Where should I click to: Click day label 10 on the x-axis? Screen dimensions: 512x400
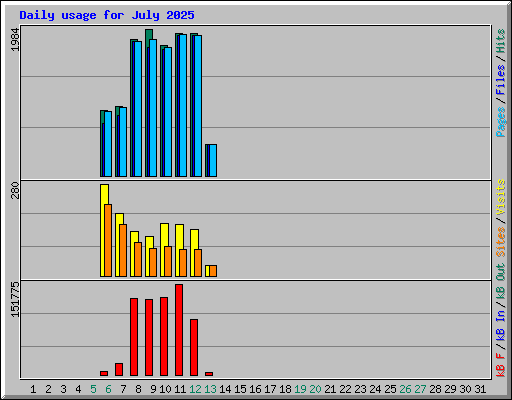(165, 389)
